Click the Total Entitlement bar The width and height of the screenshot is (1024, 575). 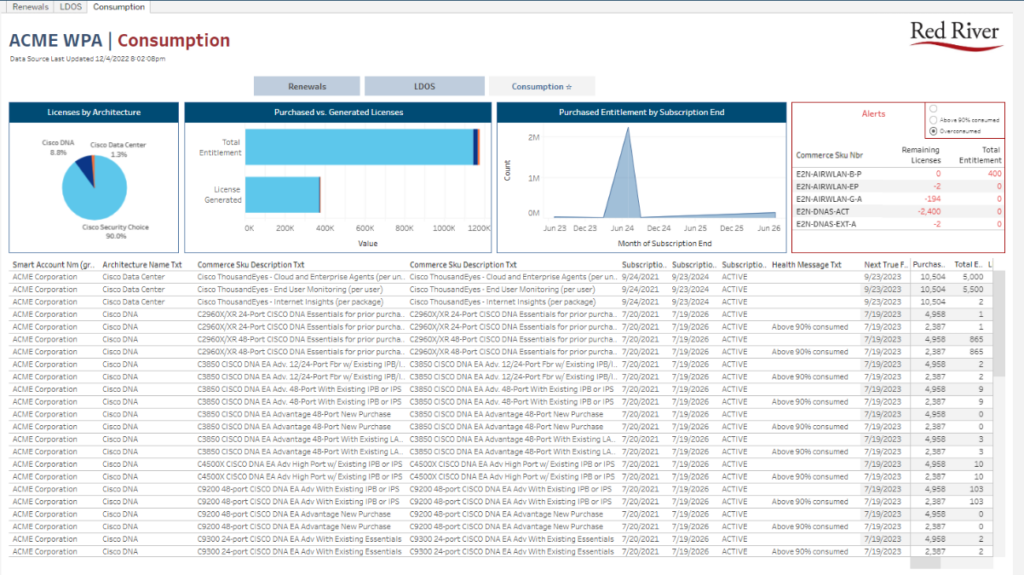(360, 147)
